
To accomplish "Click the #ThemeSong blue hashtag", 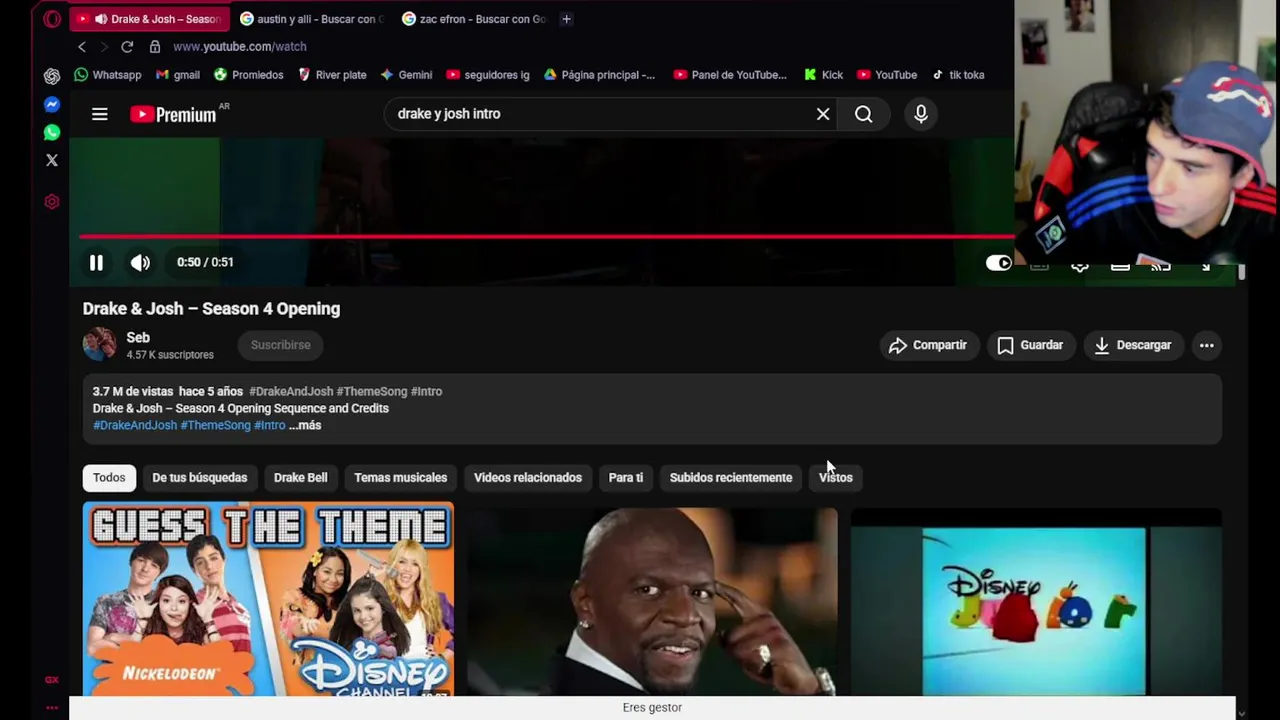I will [x=215, y=425].
